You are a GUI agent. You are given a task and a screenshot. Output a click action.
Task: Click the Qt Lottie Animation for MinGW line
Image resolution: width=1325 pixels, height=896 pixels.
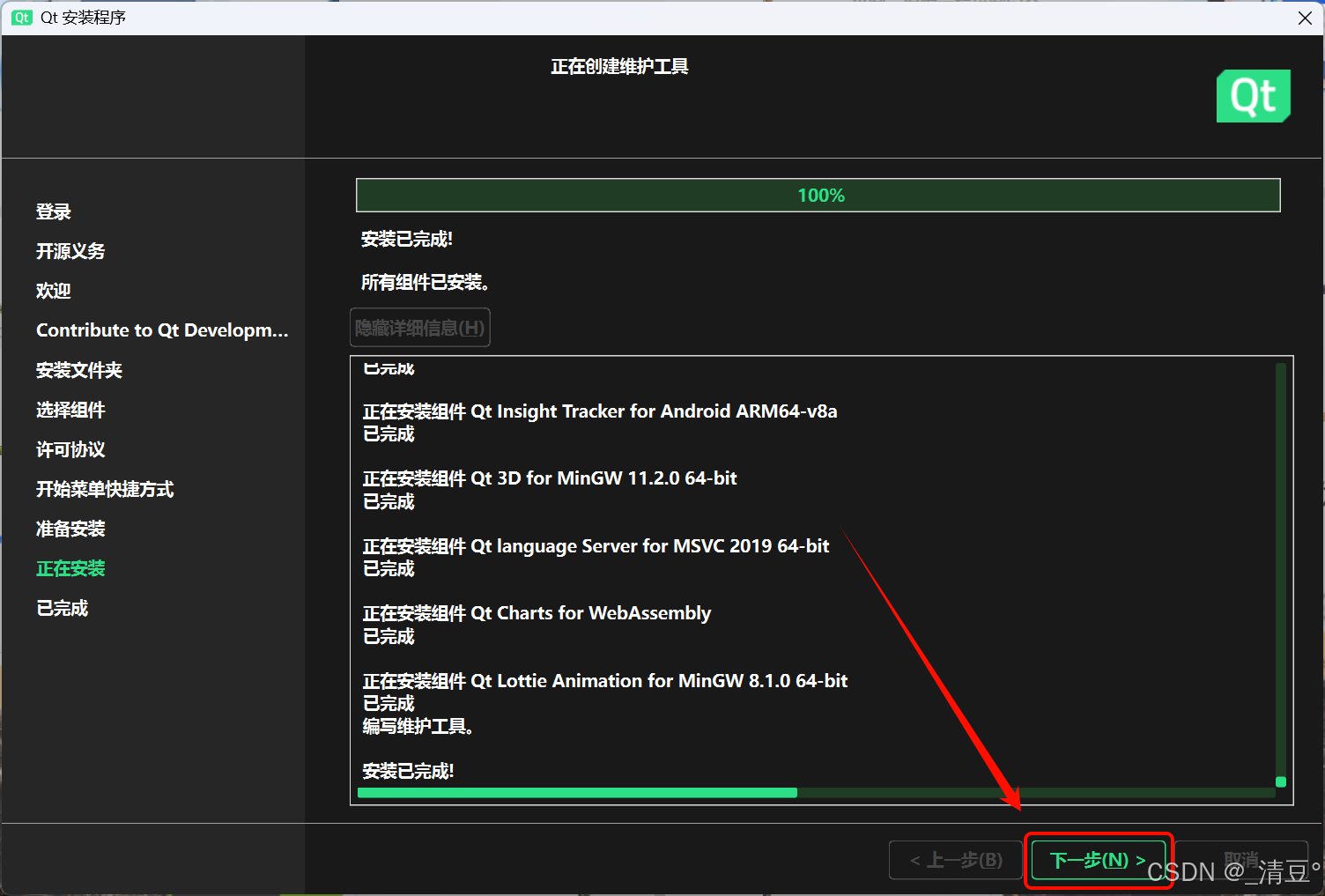(x=605, y=681)
